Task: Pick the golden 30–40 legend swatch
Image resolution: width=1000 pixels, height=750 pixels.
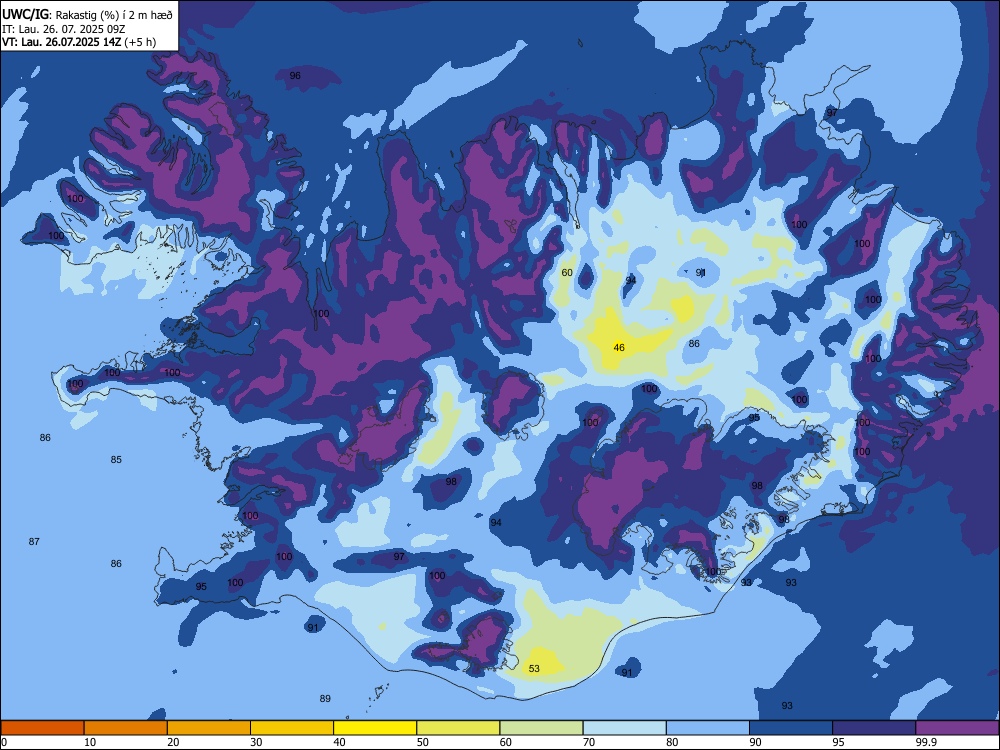Action: (292, 728)
